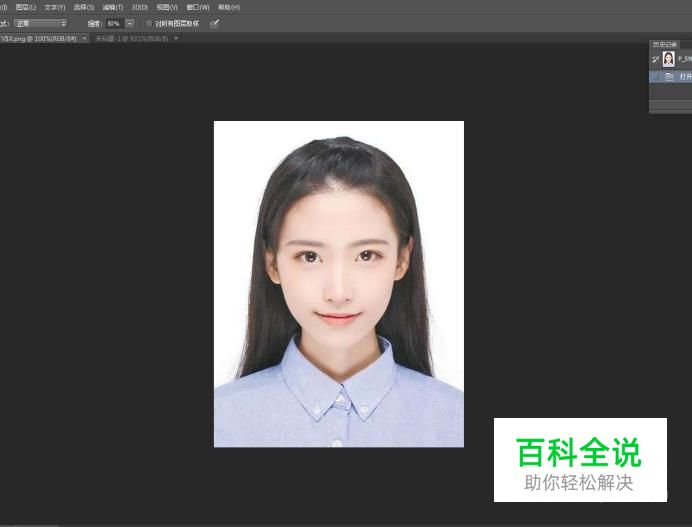This screenshot has width=692, height=527.
Task: Select the 打开 history step
Action: (685, 76)
